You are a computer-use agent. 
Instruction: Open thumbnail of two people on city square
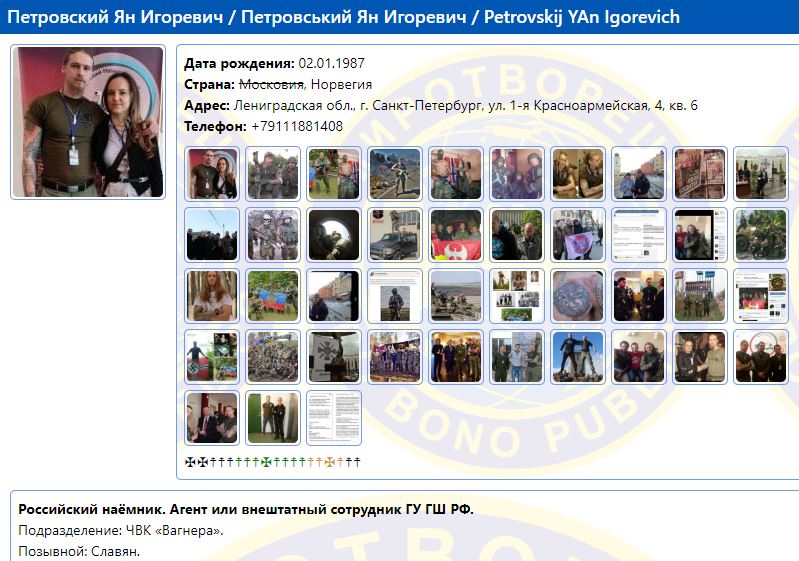click(639, 174)
